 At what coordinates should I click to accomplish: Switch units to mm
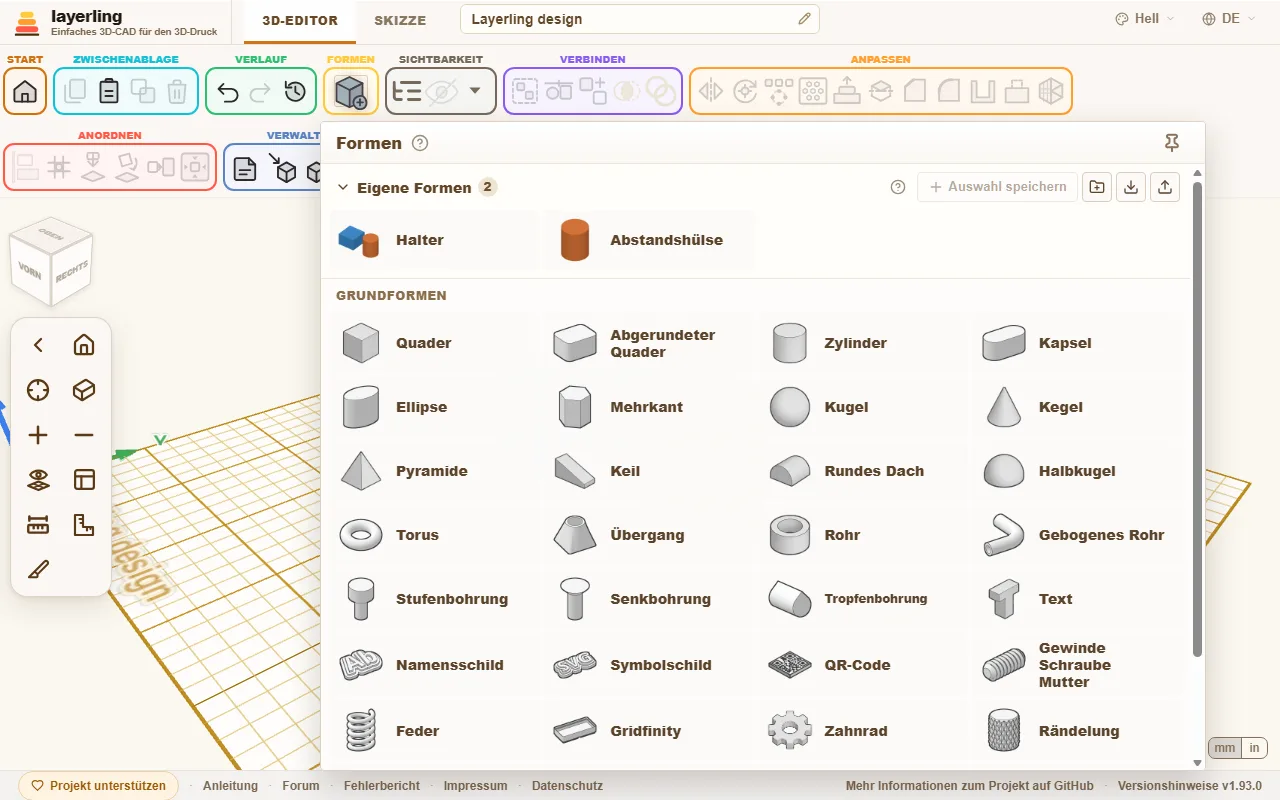click(1225, 748)
